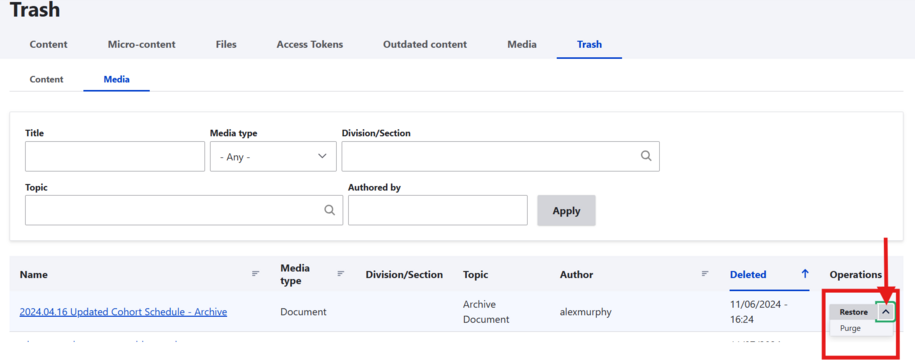
Task: Click the Archive Document topic cell
Action: [486, 312]
